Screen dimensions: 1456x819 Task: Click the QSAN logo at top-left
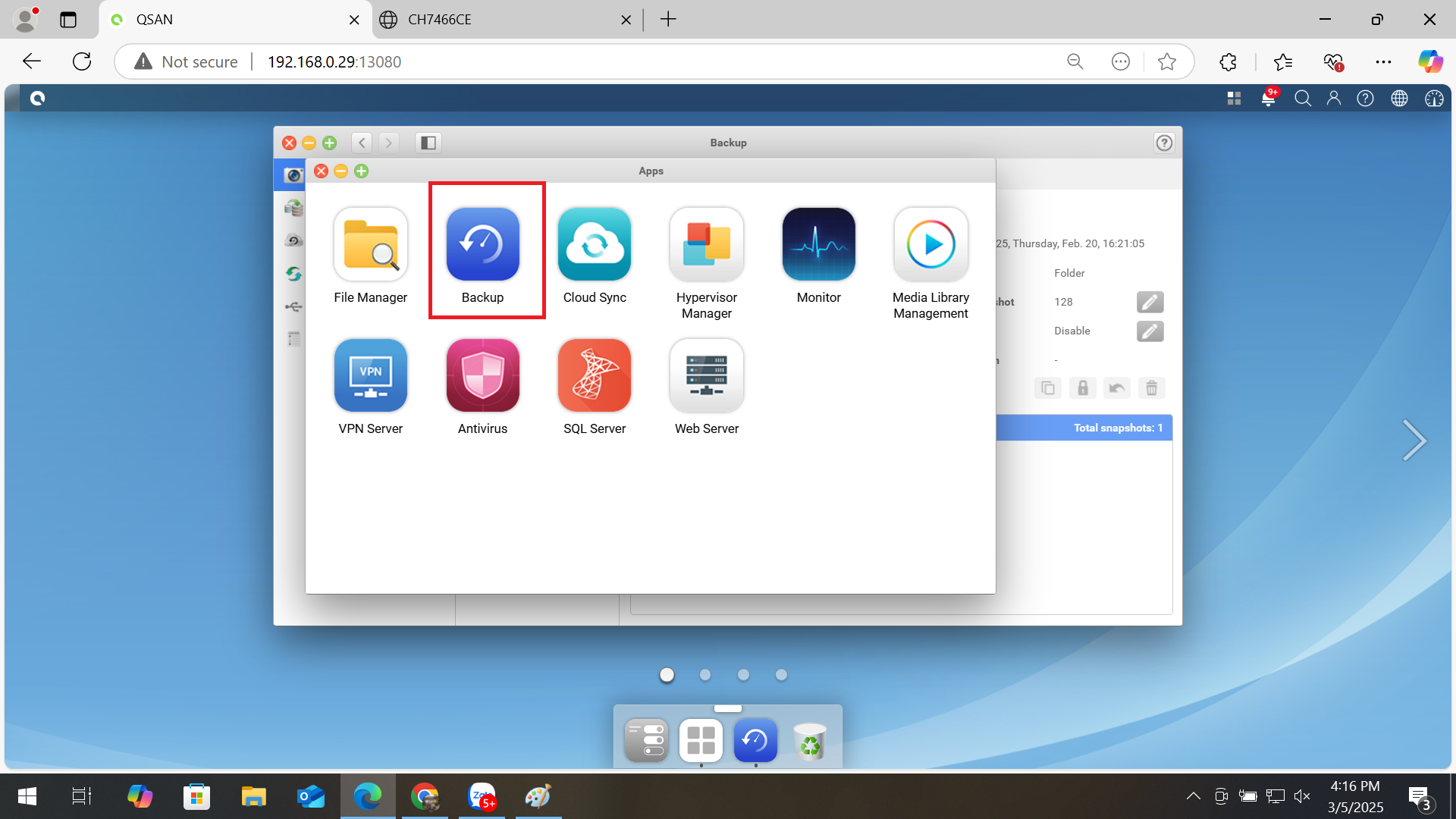tap(37, 98)
